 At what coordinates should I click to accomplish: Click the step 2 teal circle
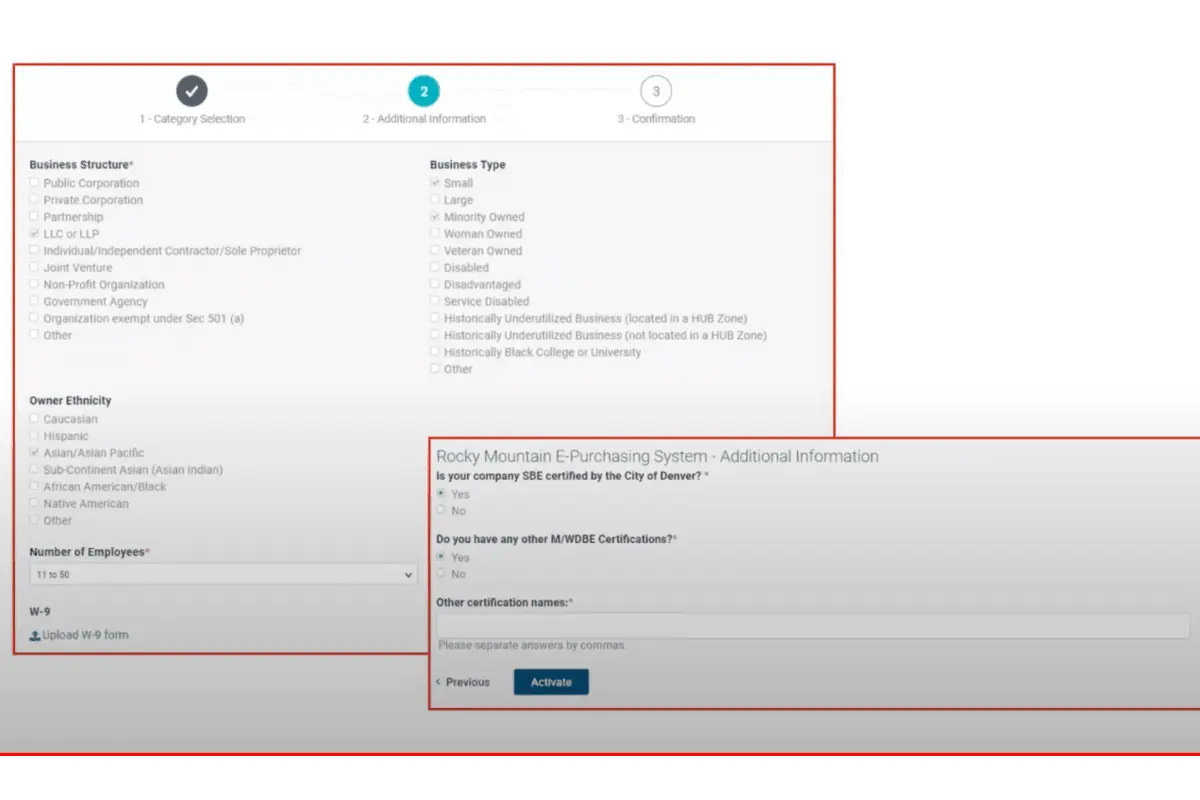pyautogui.click(x=424, y=91)
